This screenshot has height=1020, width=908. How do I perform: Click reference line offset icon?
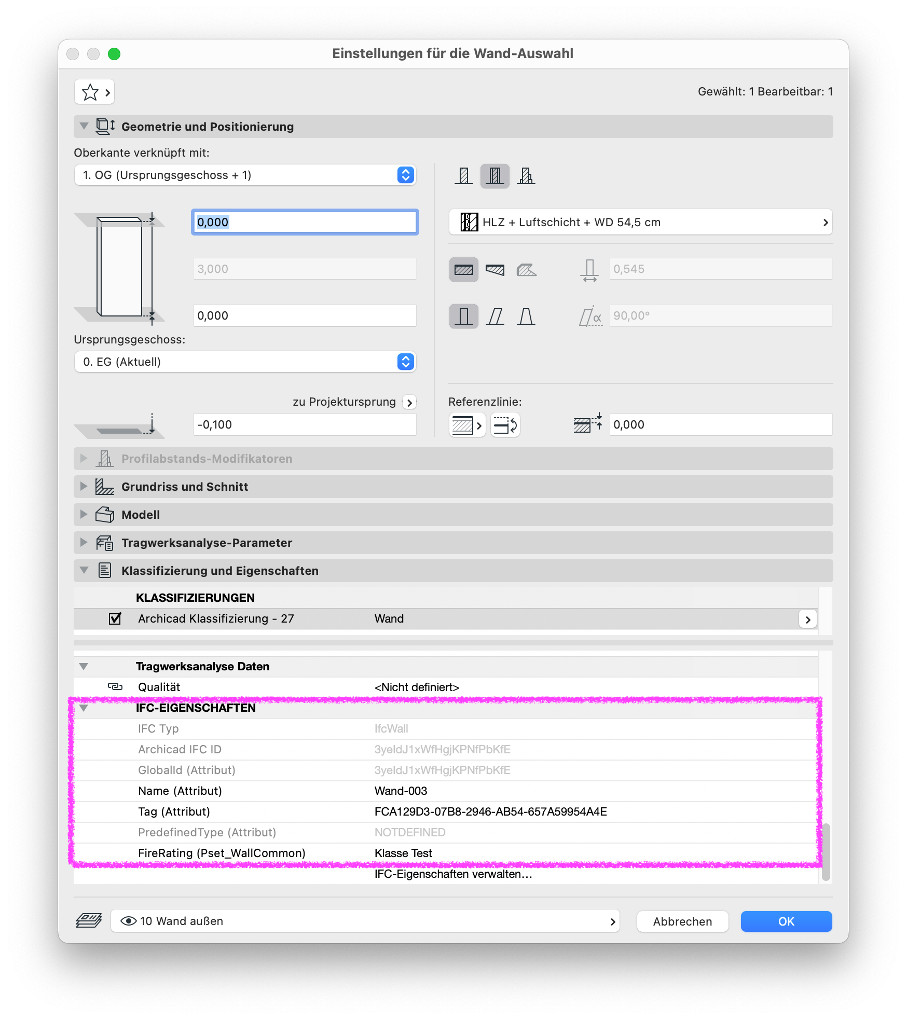coord(588,423)
